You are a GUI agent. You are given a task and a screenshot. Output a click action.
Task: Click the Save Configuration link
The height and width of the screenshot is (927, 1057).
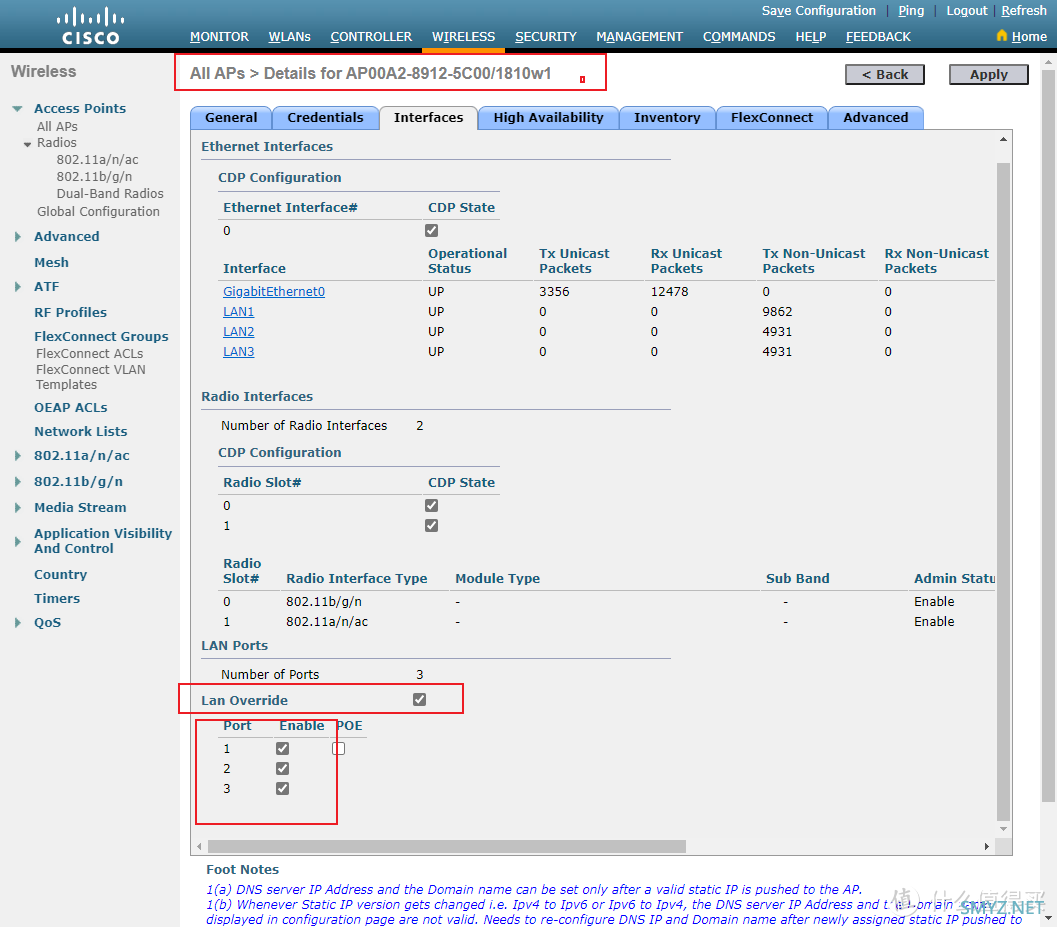[818, 10]
